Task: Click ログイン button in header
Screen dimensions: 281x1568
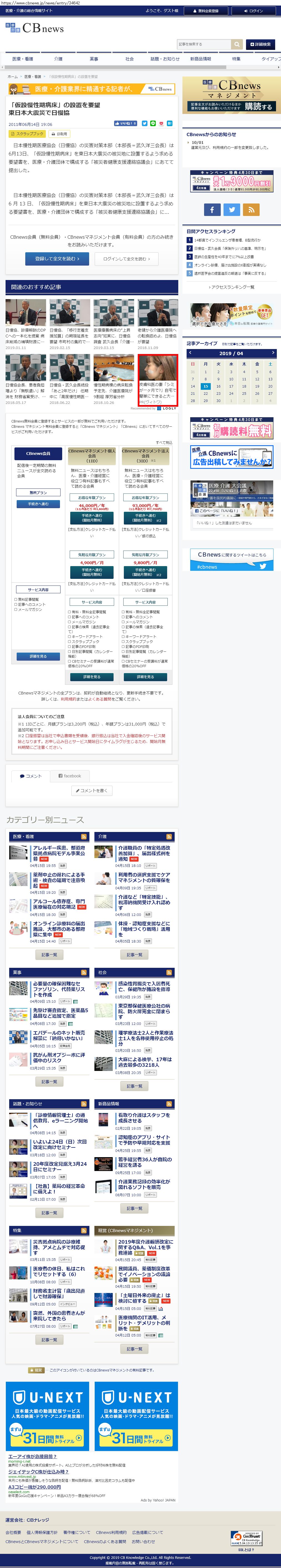Action: click(x=253, y=11)
